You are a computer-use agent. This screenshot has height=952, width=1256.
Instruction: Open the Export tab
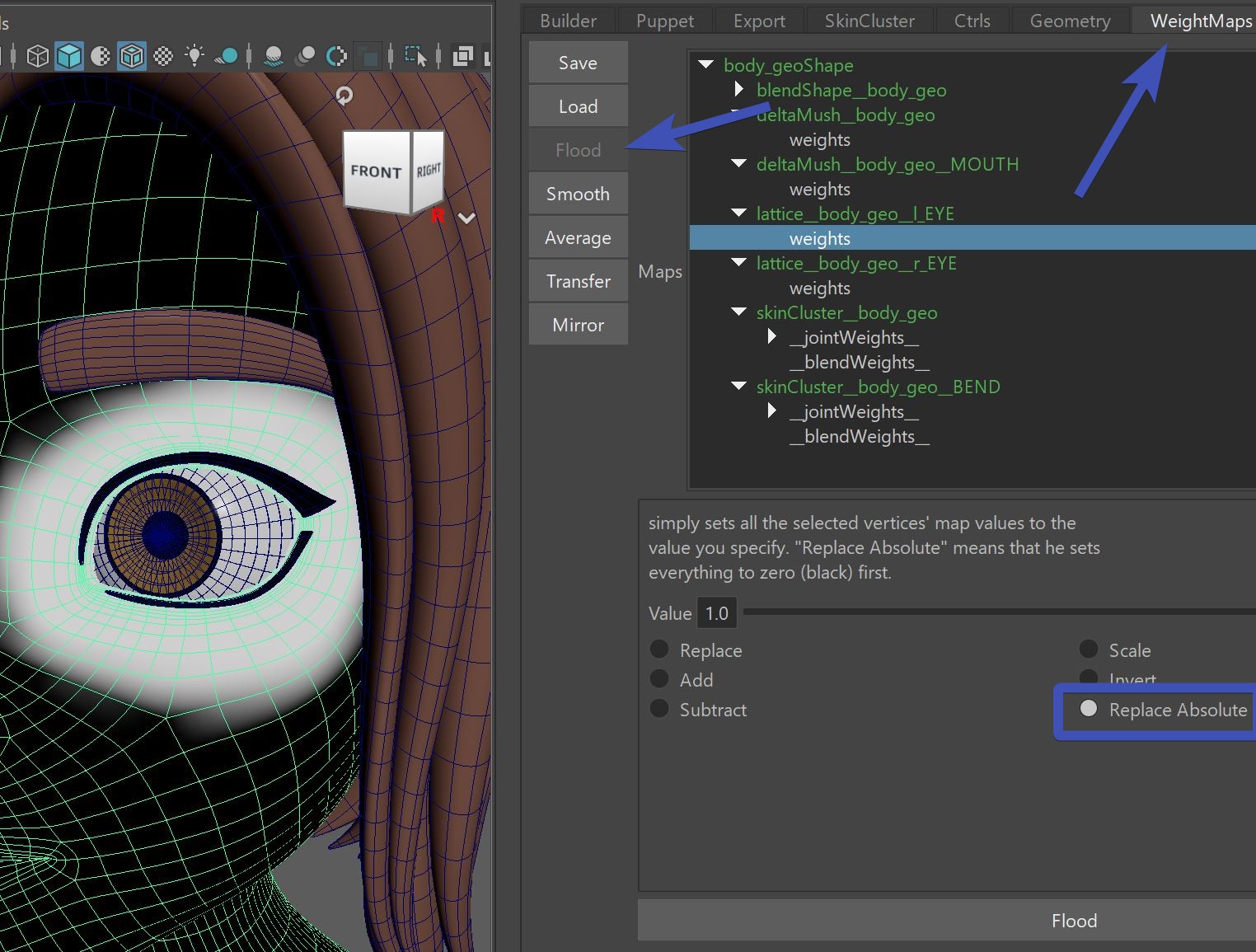(759, 21)
